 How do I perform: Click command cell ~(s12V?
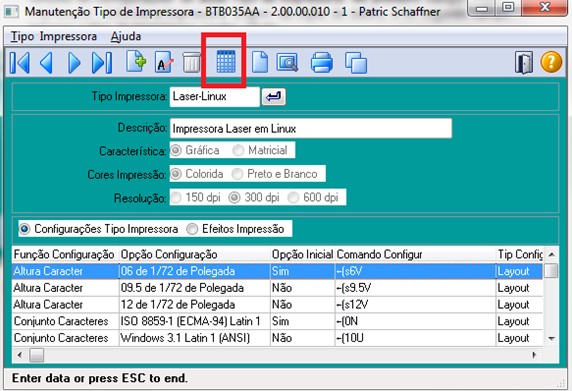(416, 305)
